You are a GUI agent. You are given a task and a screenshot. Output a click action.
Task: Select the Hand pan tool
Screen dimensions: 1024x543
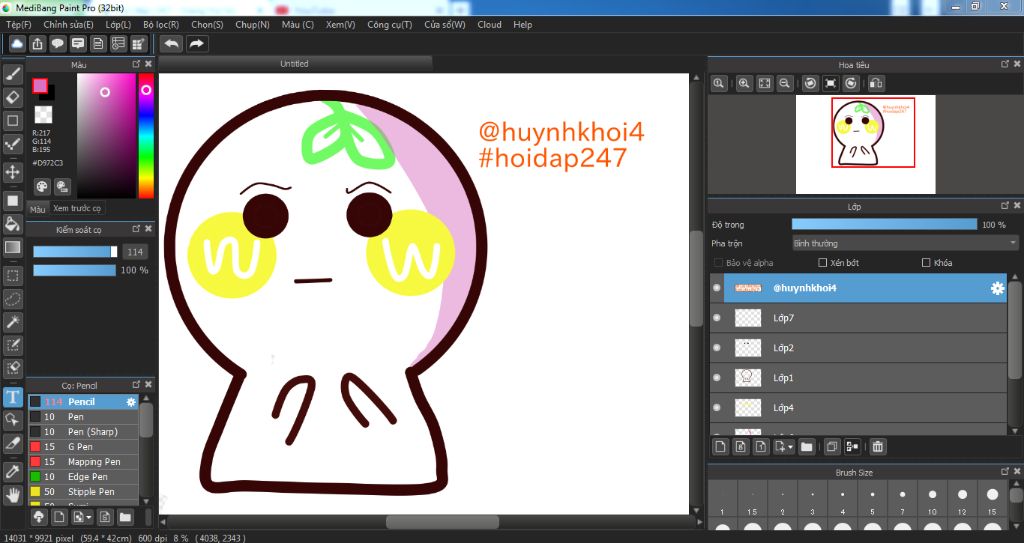click(x=12, y=495)
